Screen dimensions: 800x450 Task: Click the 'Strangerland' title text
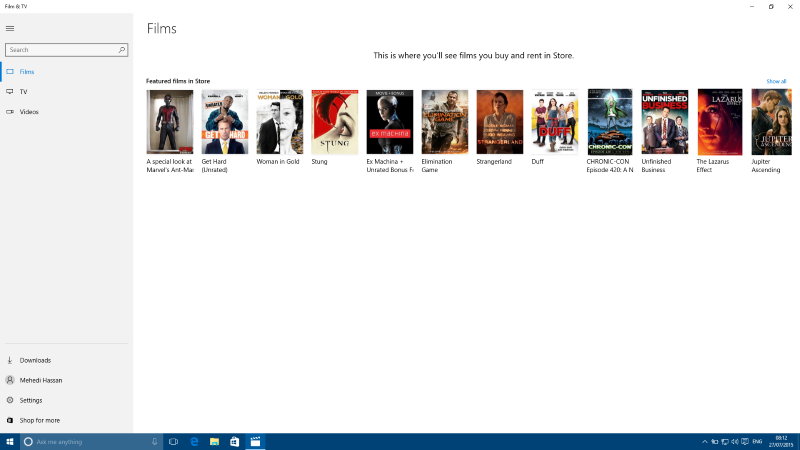(494, 162)
